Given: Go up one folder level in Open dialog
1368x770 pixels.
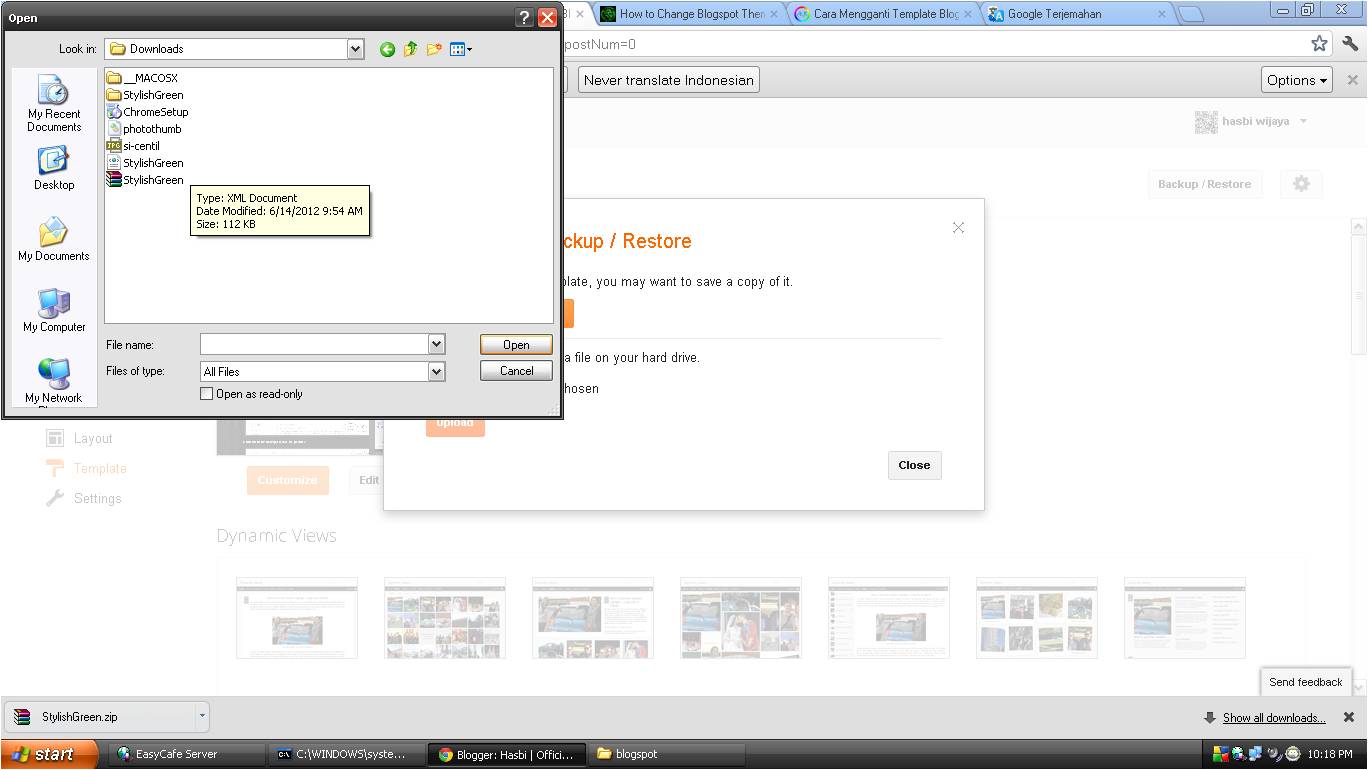Looking at the screenshot, I should [411, 49].
